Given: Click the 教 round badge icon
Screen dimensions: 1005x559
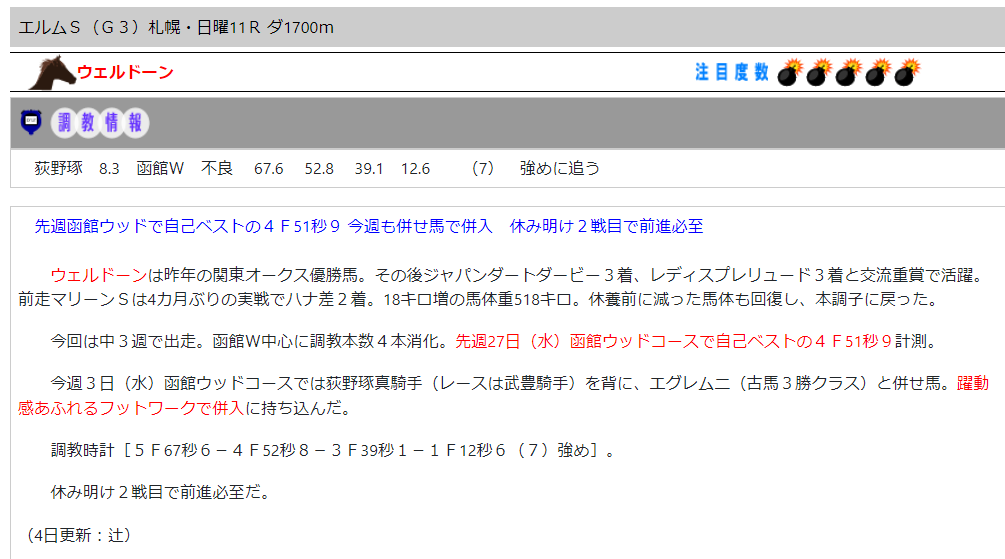Looking at the screenshot, I should point(88,122).
